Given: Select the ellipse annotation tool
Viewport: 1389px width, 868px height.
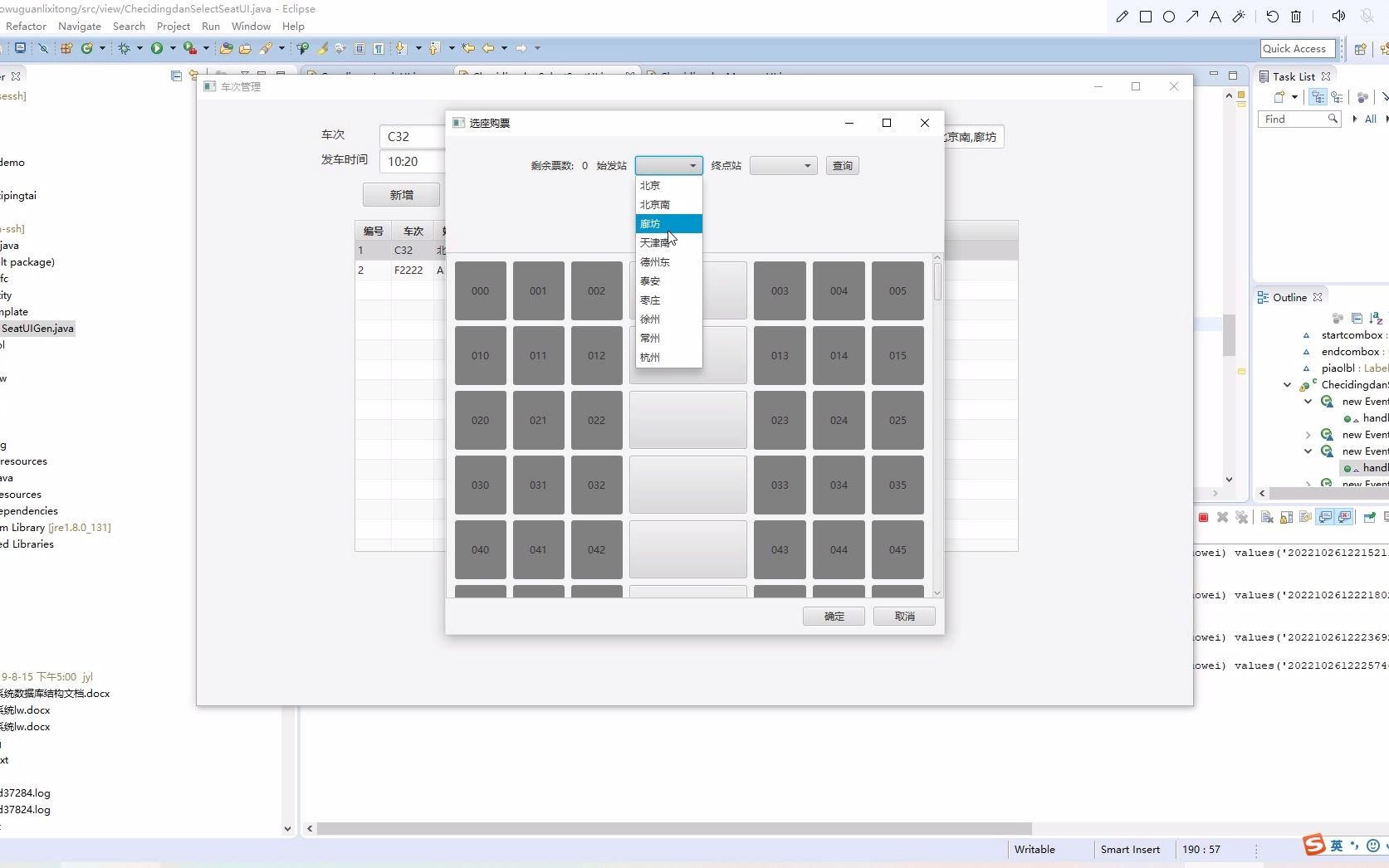Looking at the screenshot, I should [x=1169, y=17].
